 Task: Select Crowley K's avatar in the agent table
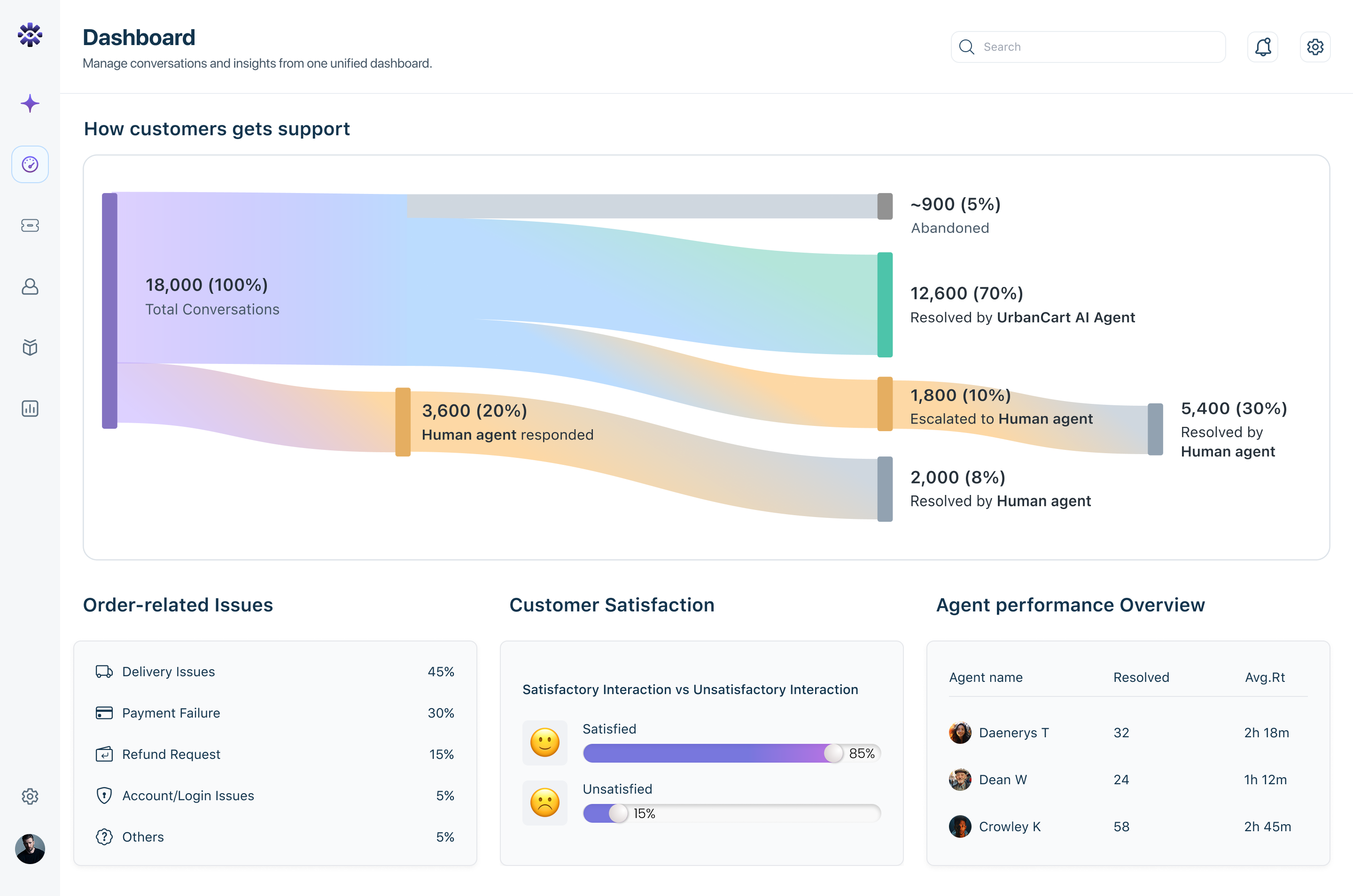coord(960,826)
